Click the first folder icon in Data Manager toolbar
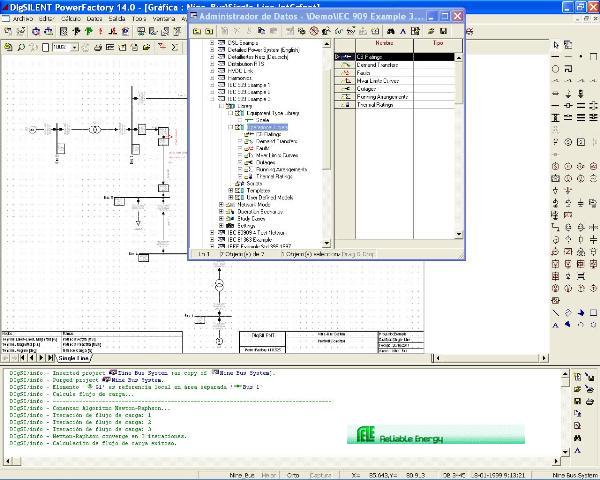600x480 pixels. pos(197,31)
